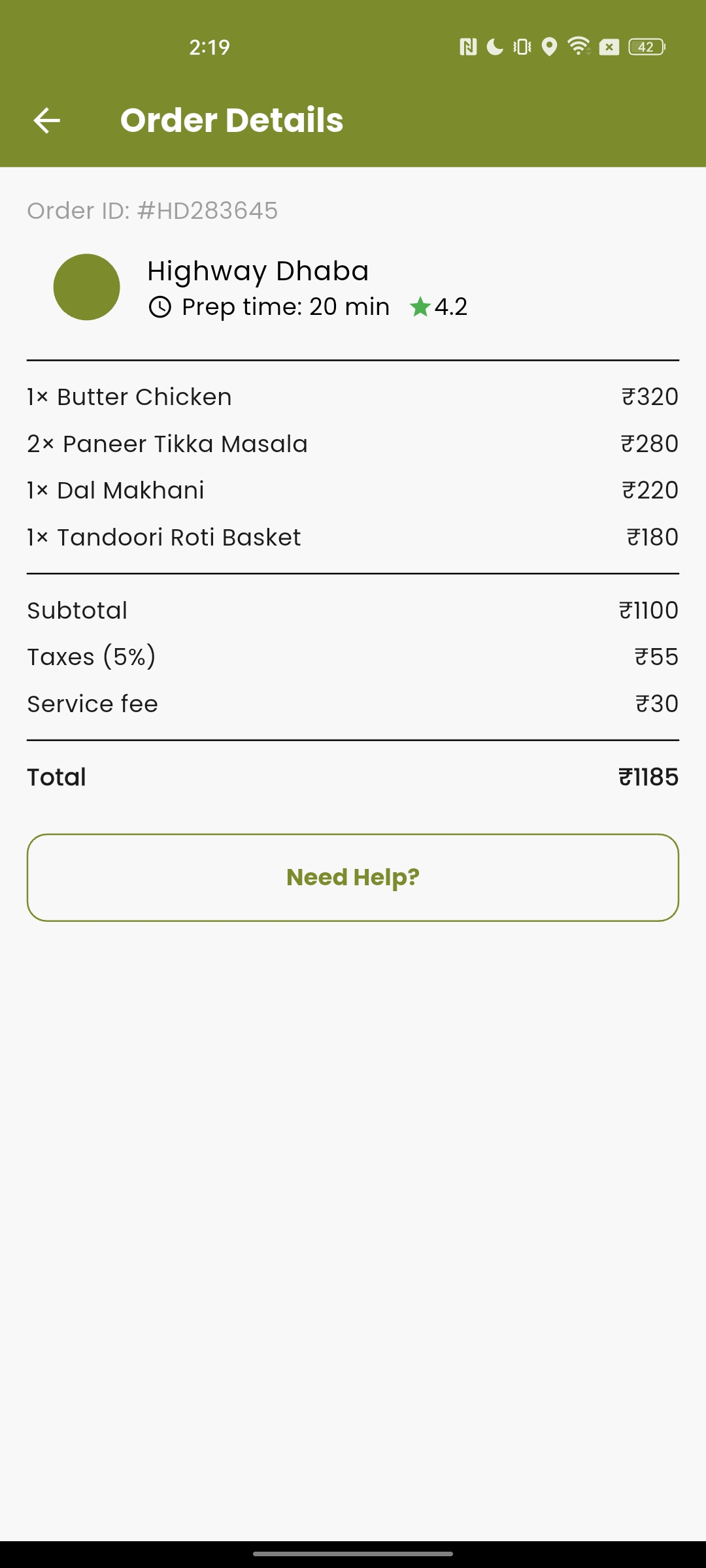Screen dimensions: 706x1568
Task: Tap the battery level indicator
Action: click(647, 47)
